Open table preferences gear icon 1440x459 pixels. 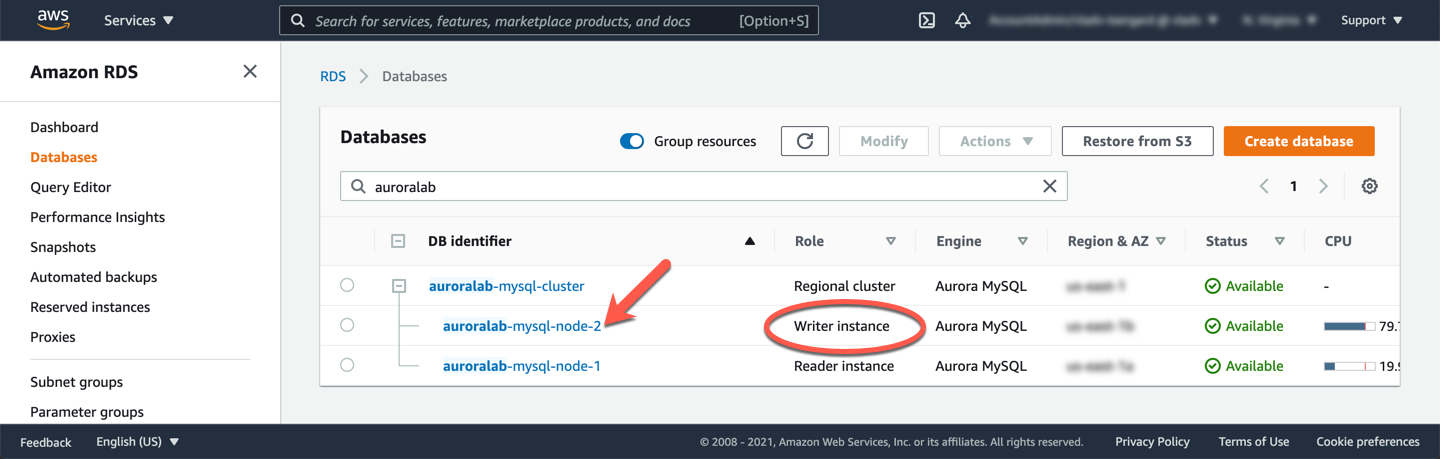[x=1370, y=186]
